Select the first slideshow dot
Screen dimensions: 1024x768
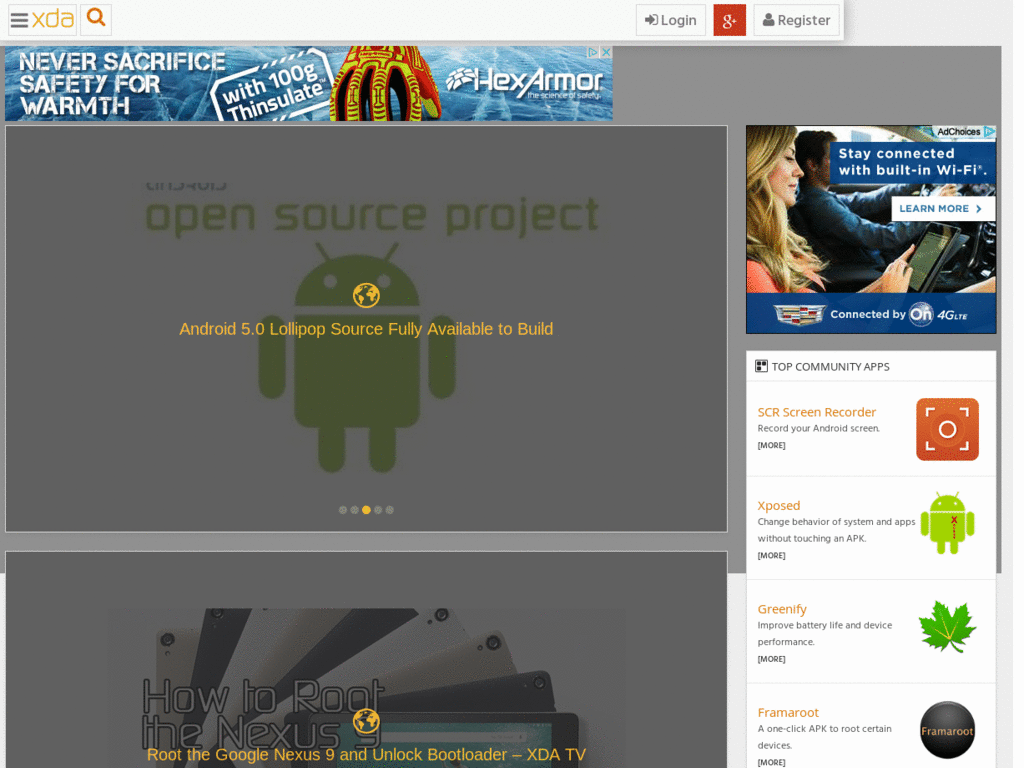click(x=342, y=510)
